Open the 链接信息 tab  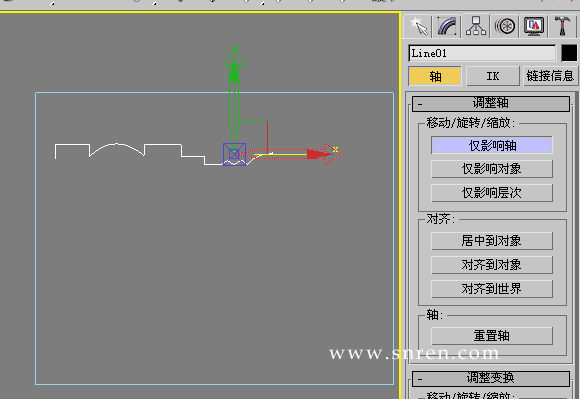click(x=550, y=76)
